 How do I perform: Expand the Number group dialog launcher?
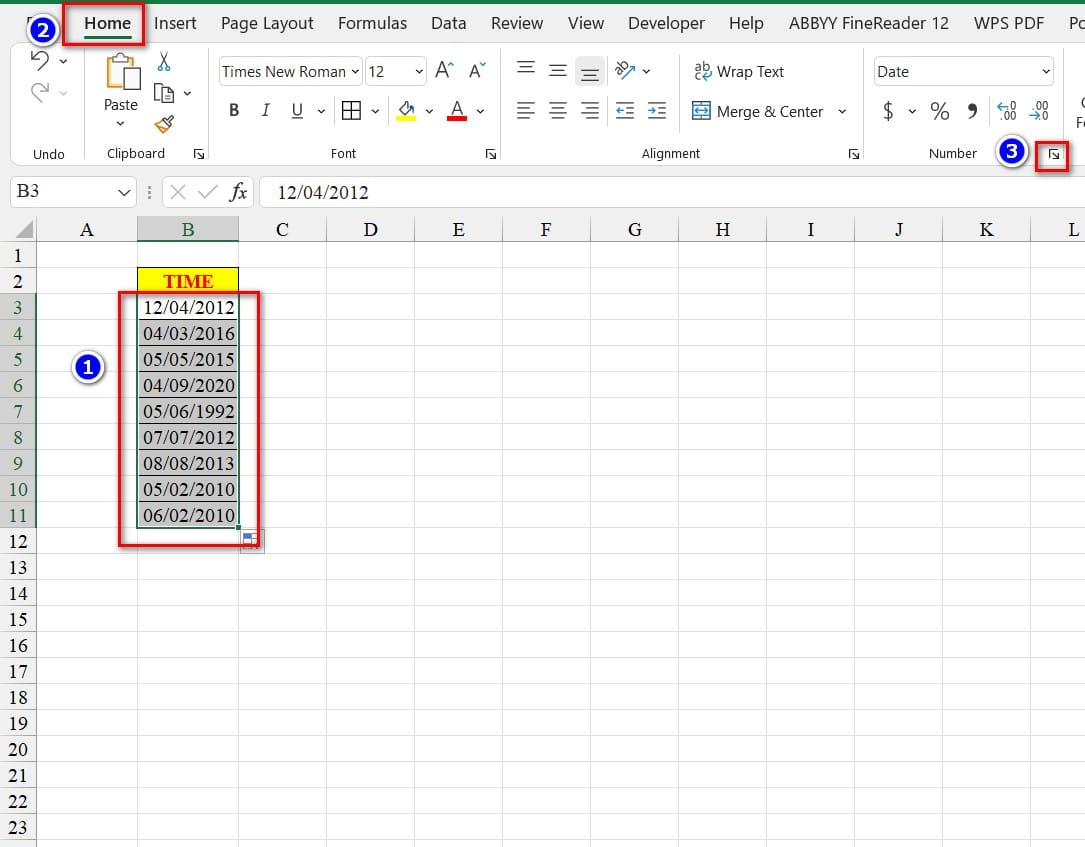click(1053, 155)
